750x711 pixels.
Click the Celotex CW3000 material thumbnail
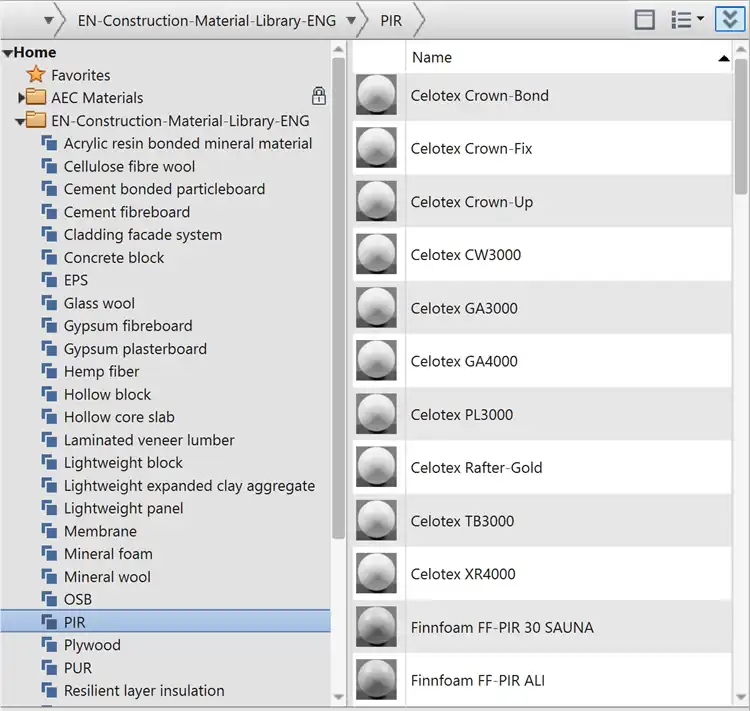click(x=376, y=254)
